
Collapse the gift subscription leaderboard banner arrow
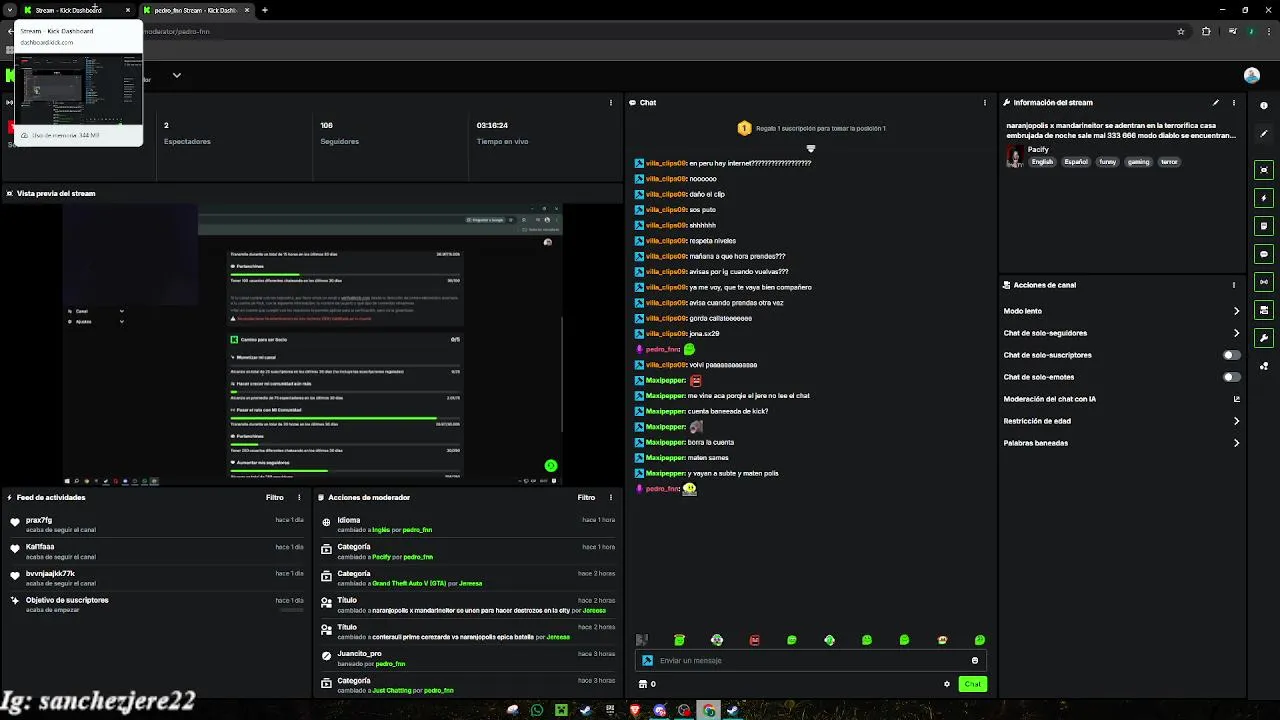811,148
